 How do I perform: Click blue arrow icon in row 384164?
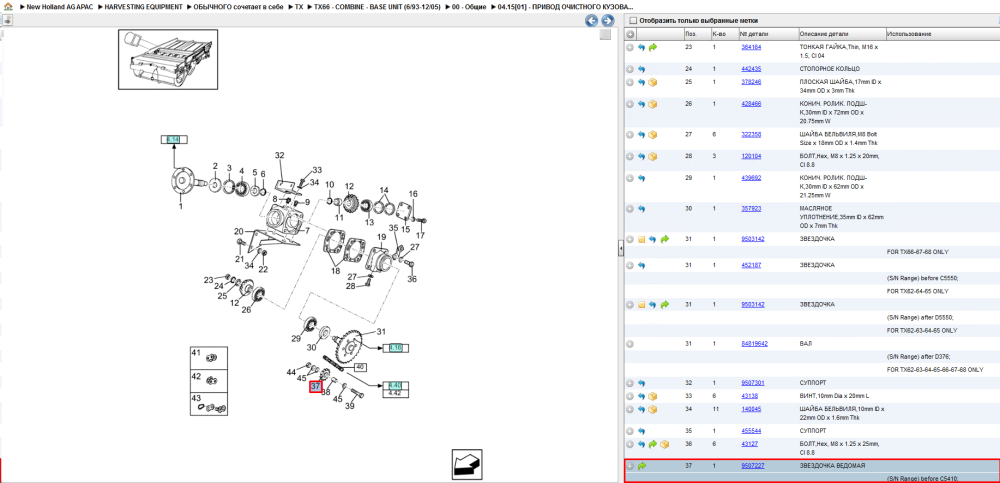pyautogui.click(x=642, y=47)
